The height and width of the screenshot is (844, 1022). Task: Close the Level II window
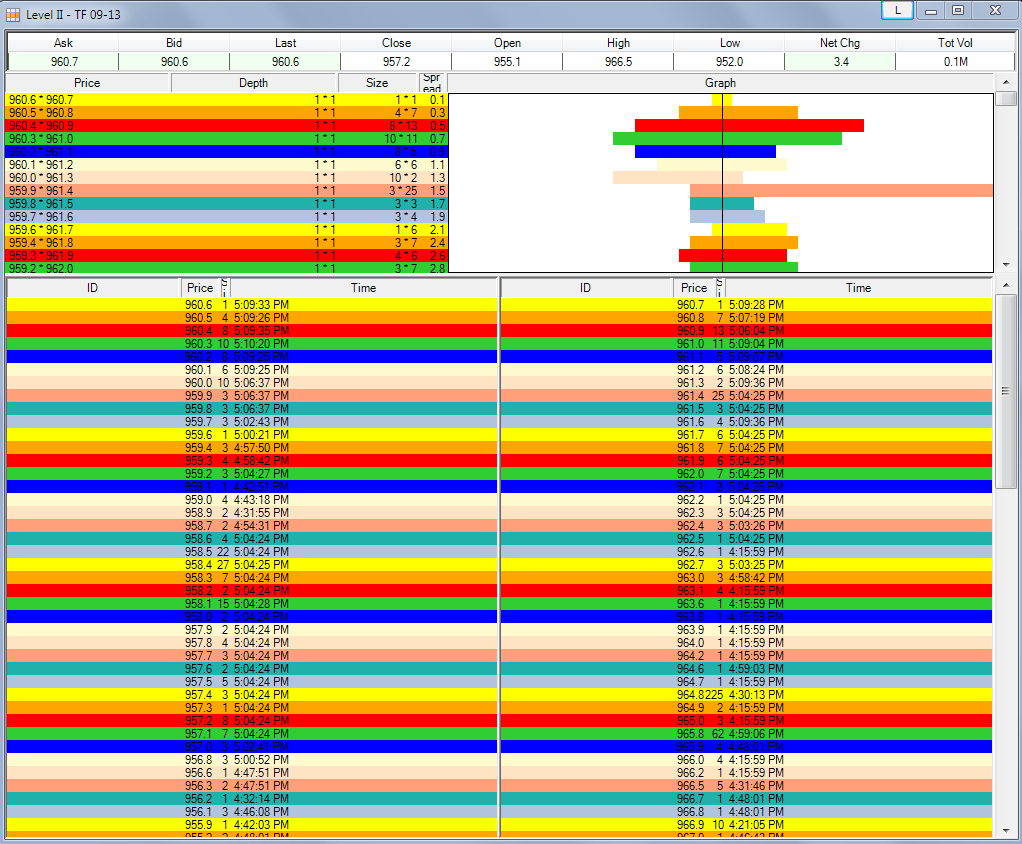(x=995, y=10)
